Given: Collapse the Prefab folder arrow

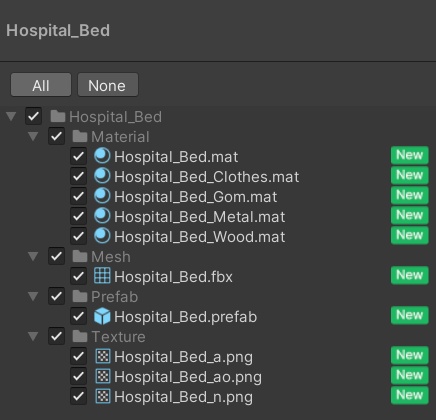Looking at the screenshot, I should [x=33, y=296].
